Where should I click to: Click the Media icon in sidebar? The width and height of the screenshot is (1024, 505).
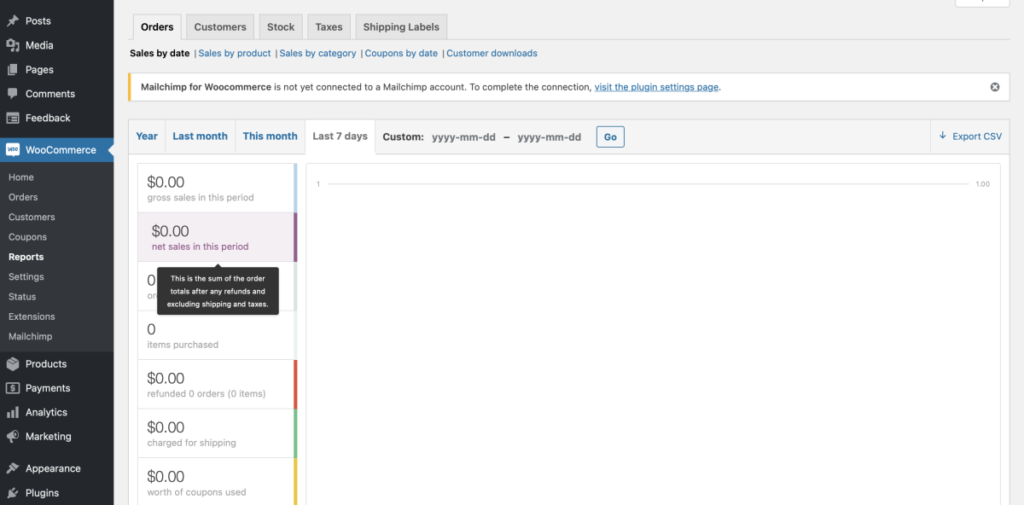click(x=12, y=45)
